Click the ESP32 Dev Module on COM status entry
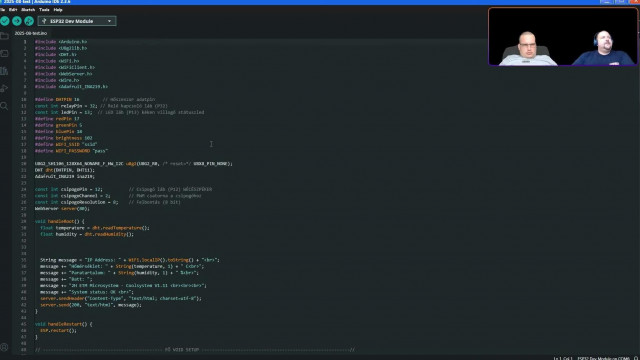Screen dimensions: 640x360 coord(603,358)
